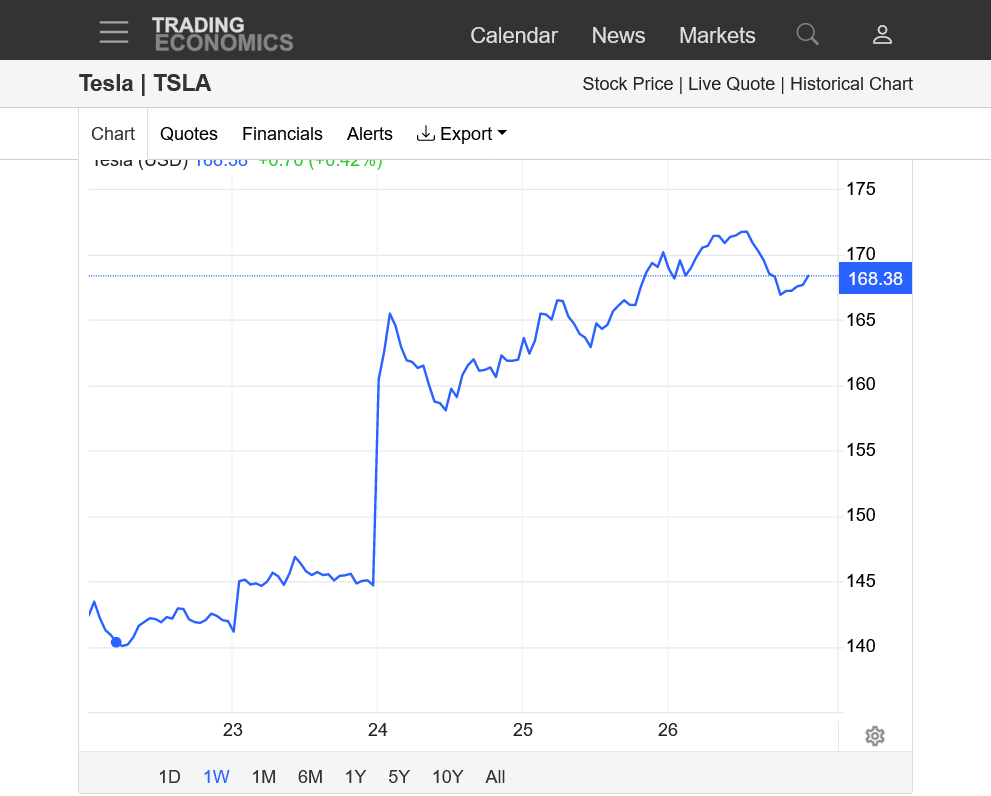Switch to the Quotes tab
This screenshot has height=796, width=991.
(189, 134)
